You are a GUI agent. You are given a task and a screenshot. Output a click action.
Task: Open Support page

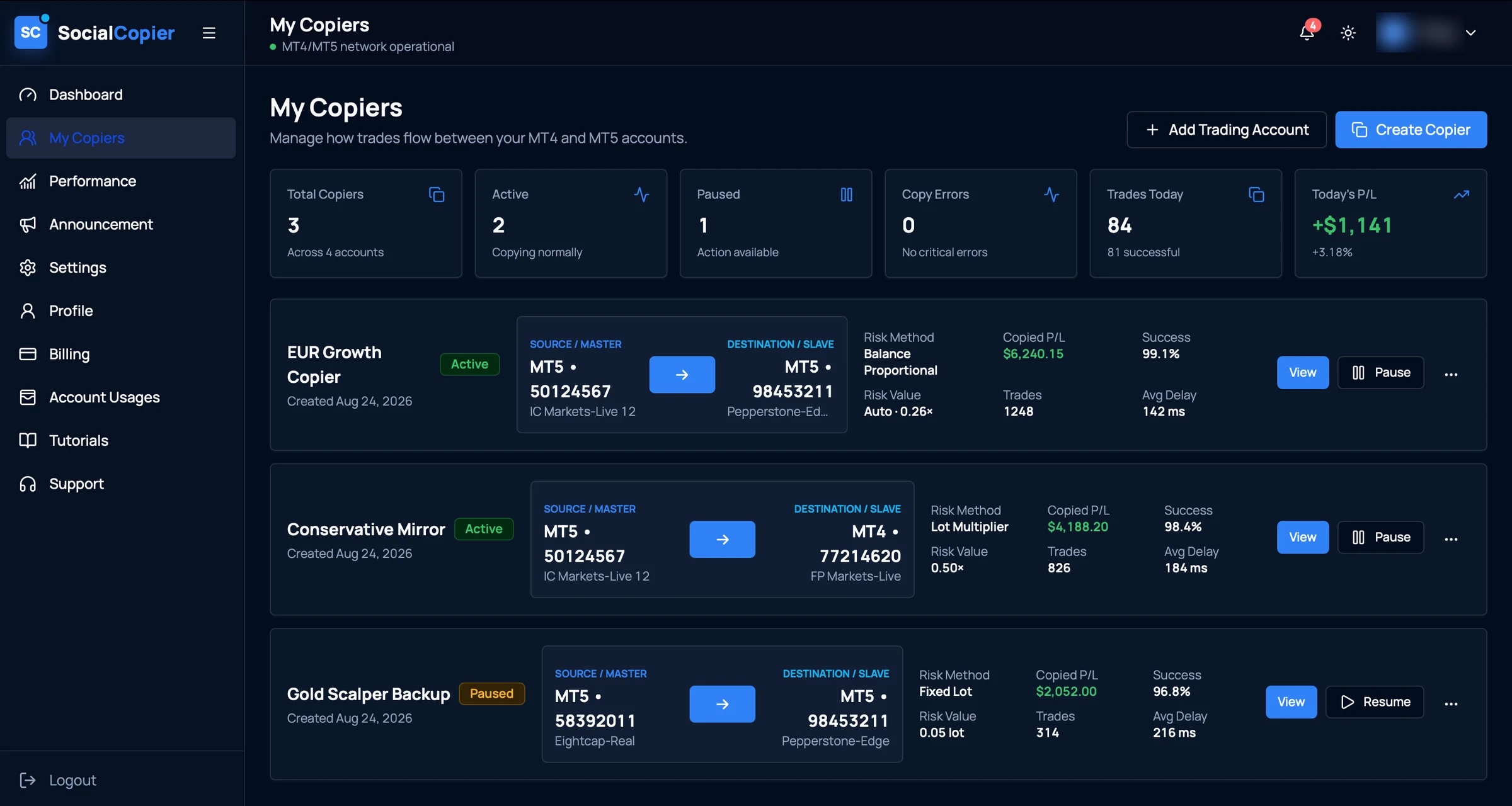coord(121,484)
